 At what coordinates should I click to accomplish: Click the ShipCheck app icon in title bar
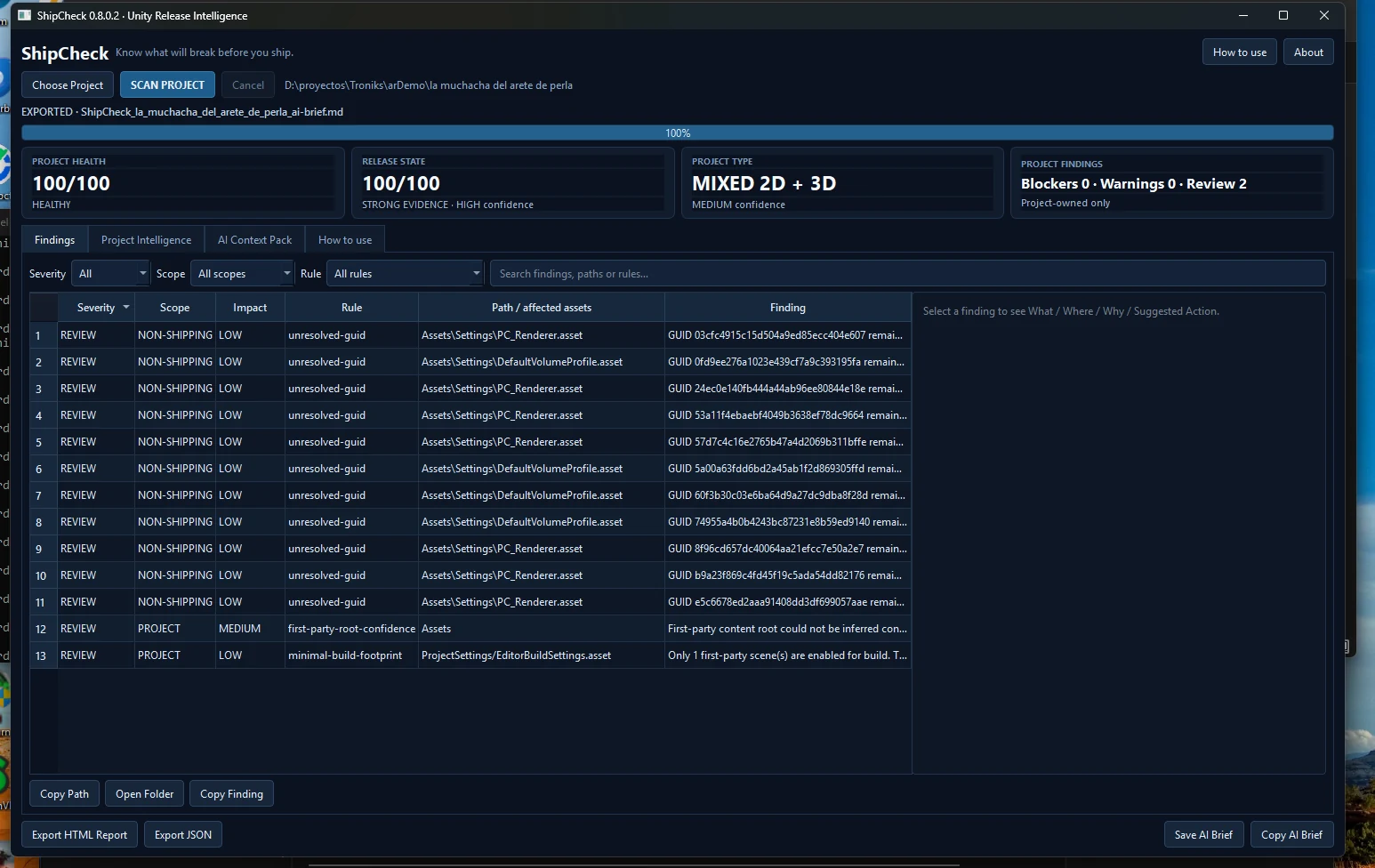click(x=25, y=15)
